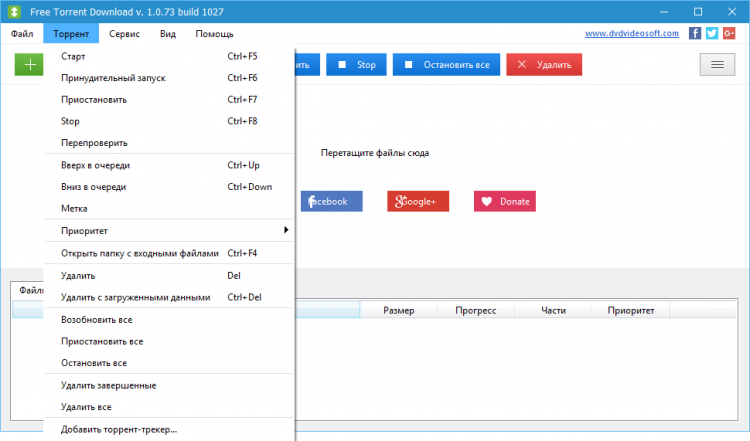Open the hamburger menu button
Viewport: 750px width, 441px height.
[717, 65]
